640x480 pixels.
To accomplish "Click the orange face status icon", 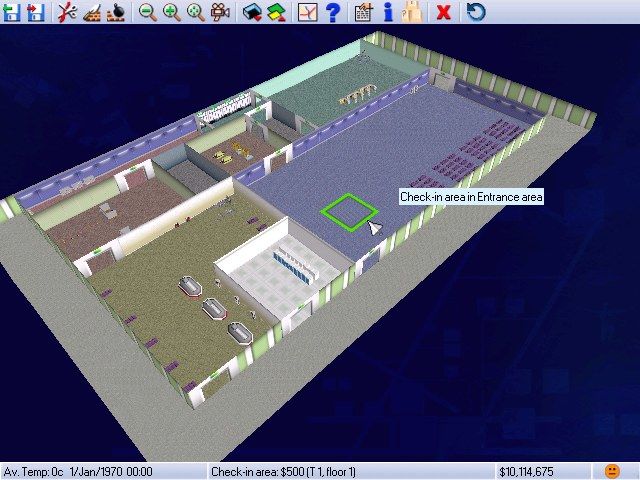I will pyautogui.click(x=612, y=471).
